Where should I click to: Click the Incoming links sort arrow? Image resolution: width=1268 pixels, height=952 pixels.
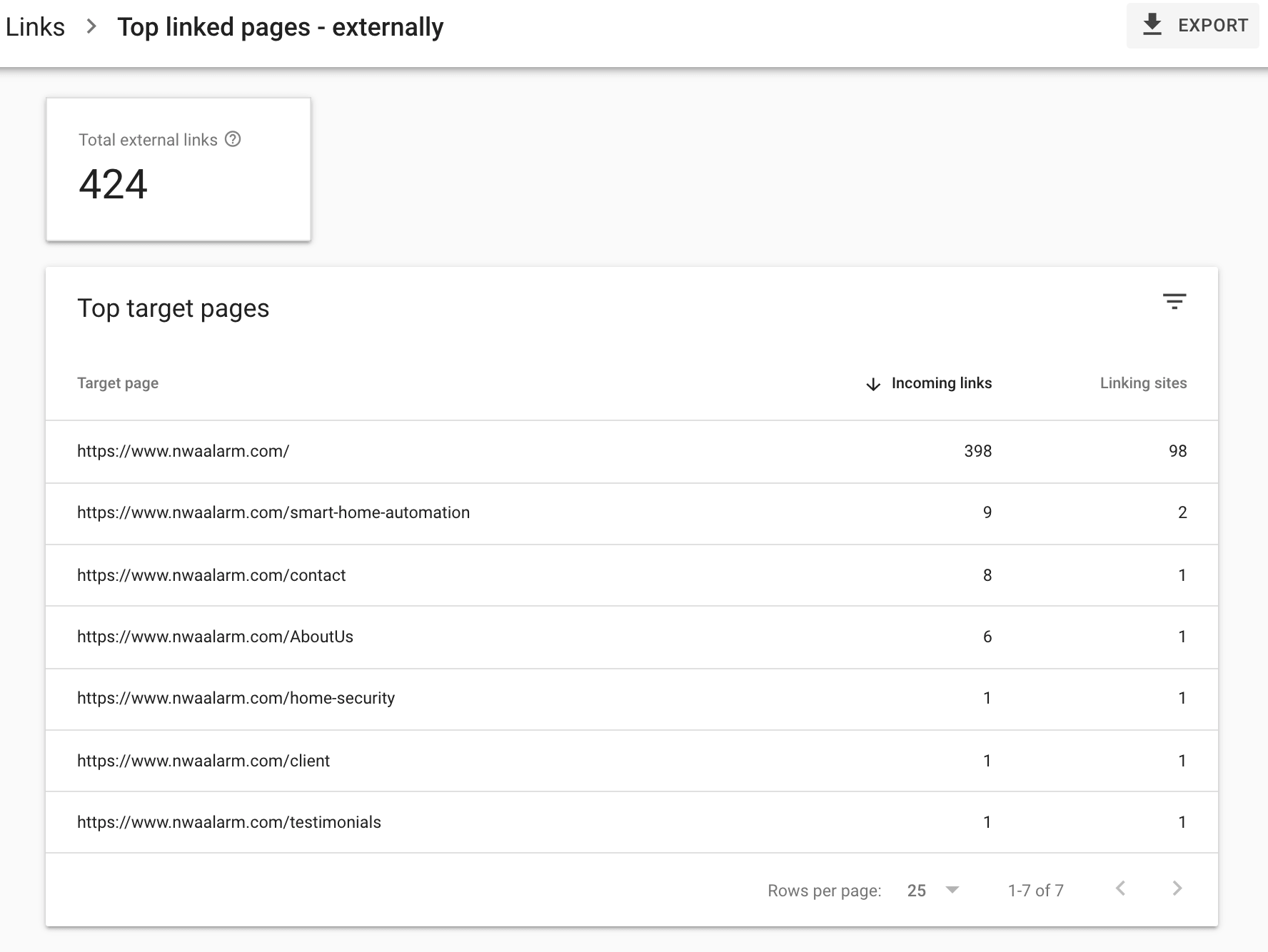click(872, 384)
